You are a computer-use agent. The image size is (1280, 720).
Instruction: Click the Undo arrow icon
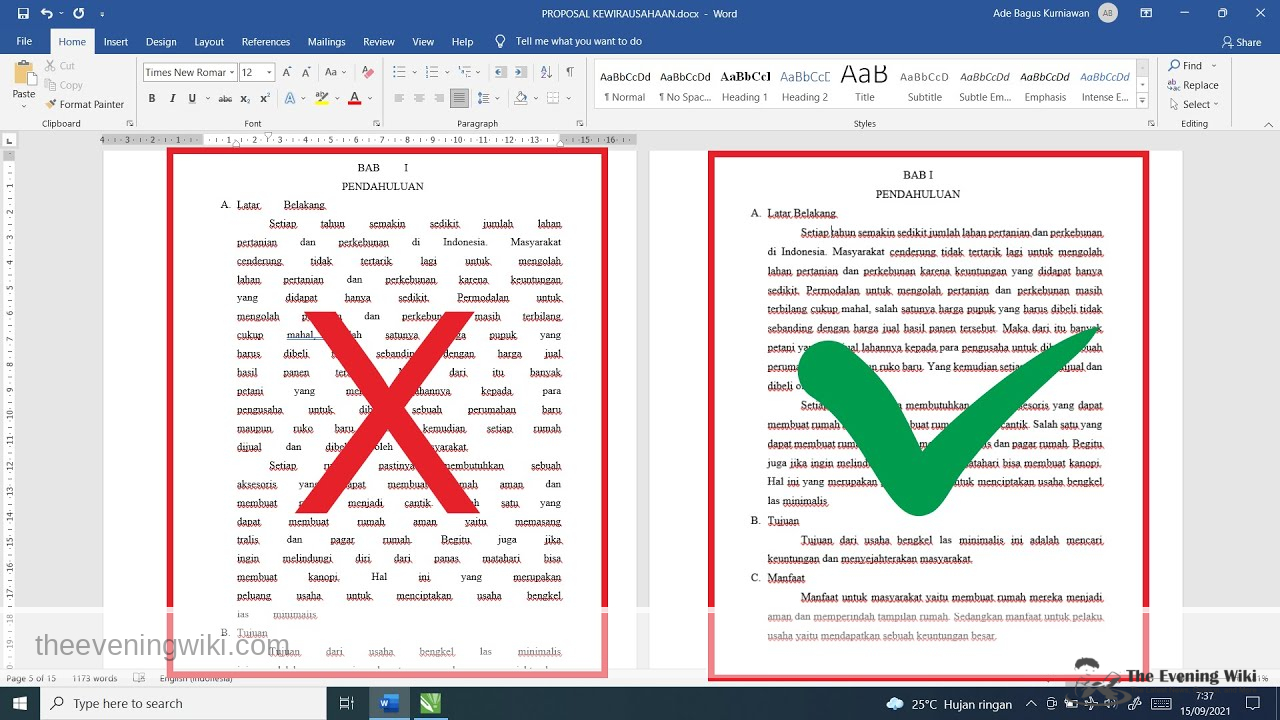tap(46, 14)
